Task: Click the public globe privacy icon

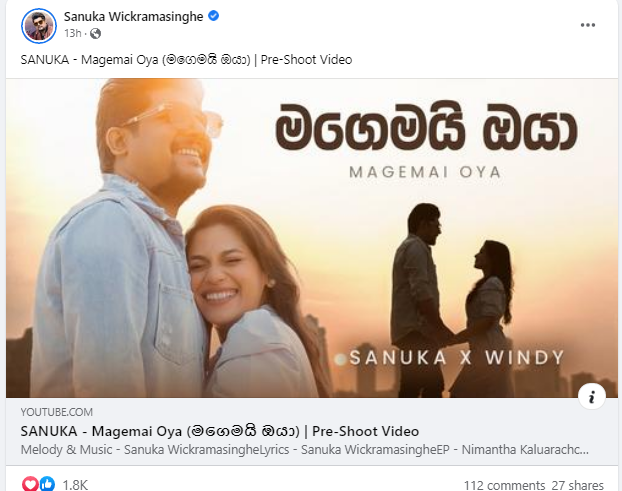Action: 95,33
